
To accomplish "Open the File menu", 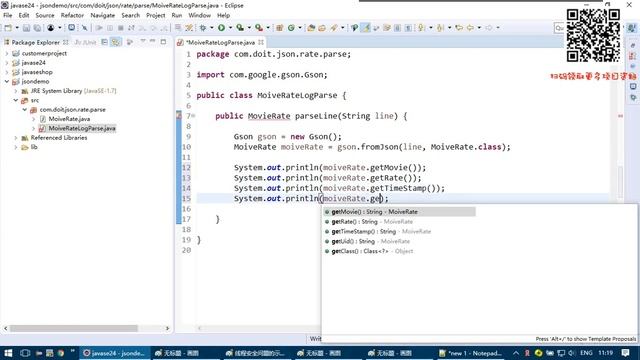I will pyautogui.click(x=7, y=15).
